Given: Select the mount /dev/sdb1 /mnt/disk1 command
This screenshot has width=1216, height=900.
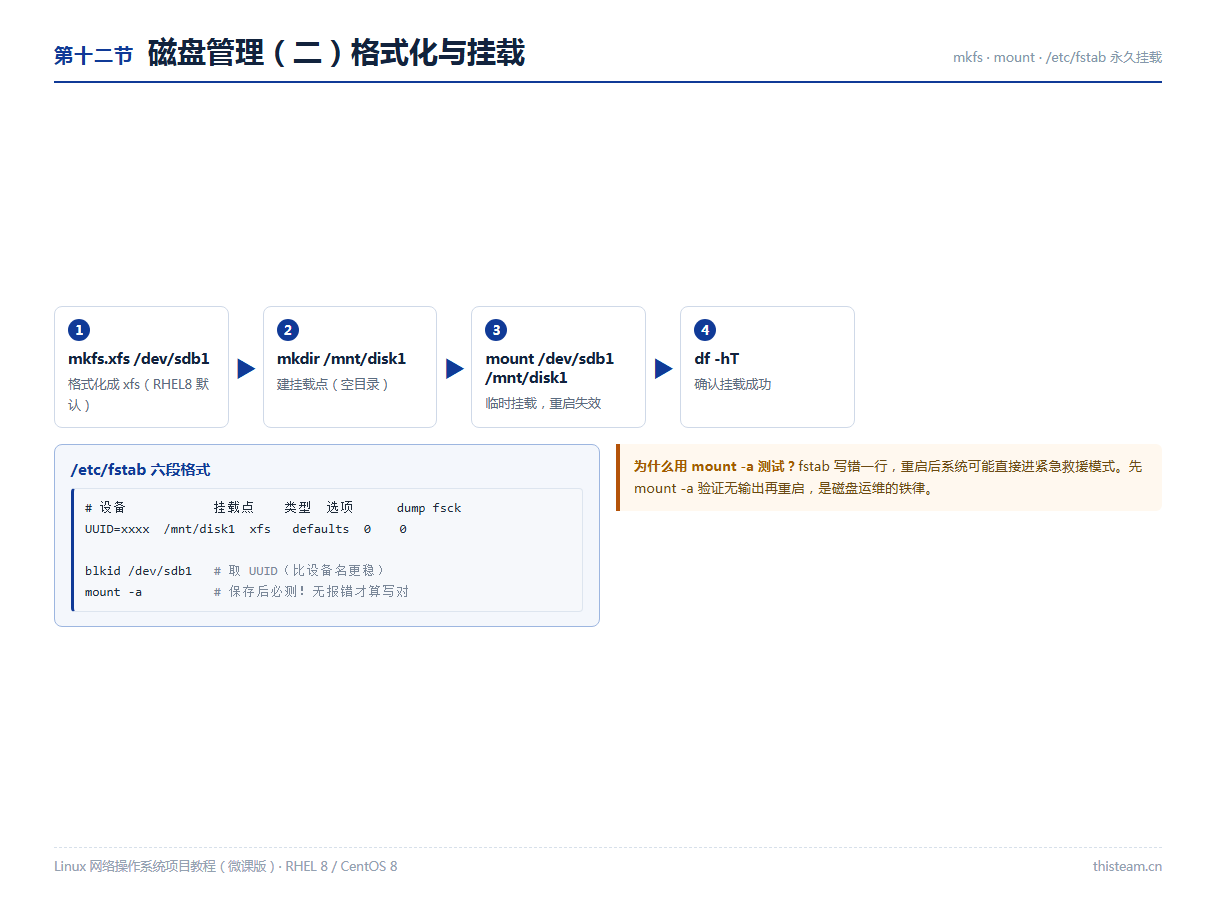Looking at the screenshot, I should 550,368.
